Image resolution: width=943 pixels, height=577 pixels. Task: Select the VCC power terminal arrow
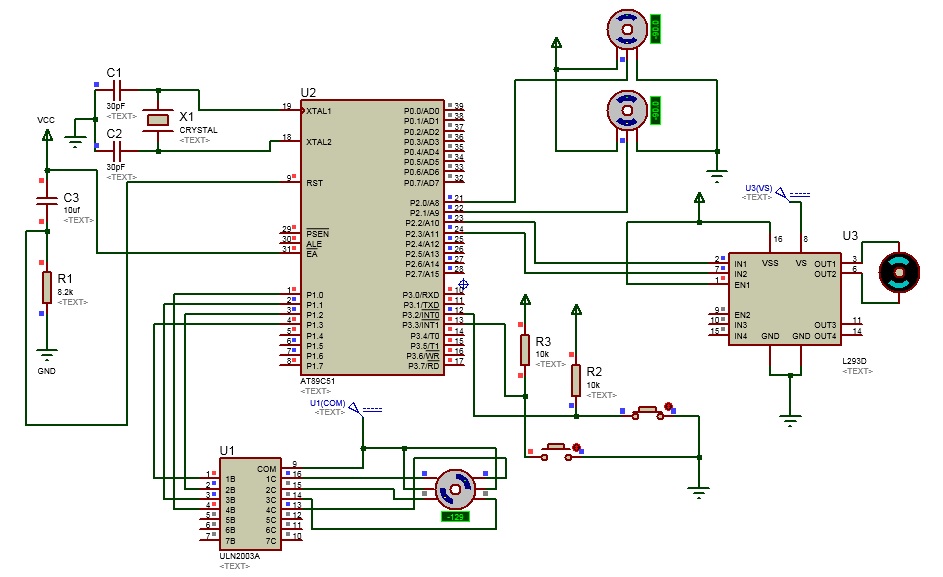47,135
